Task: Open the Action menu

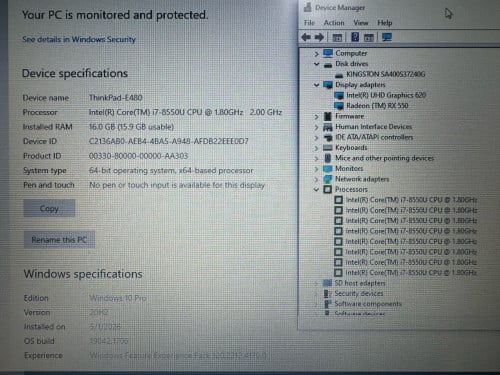Action: [x=334, y=23]
